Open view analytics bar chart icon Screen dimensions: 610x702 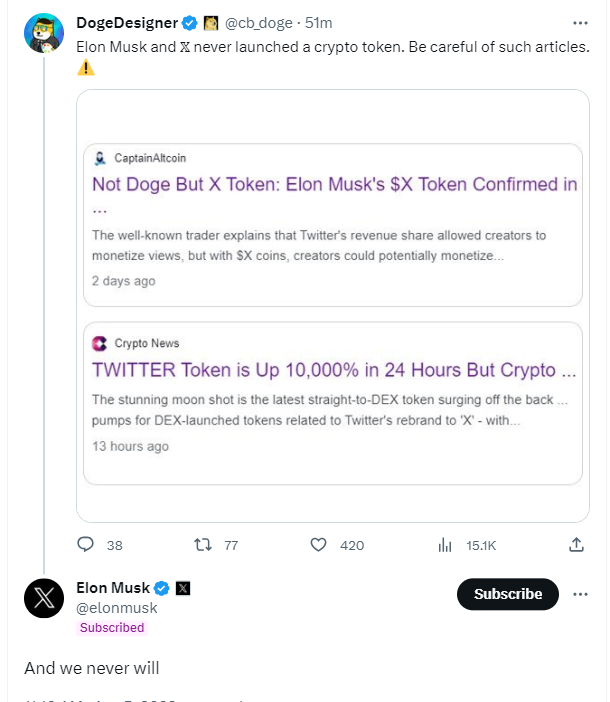(445, 545)
